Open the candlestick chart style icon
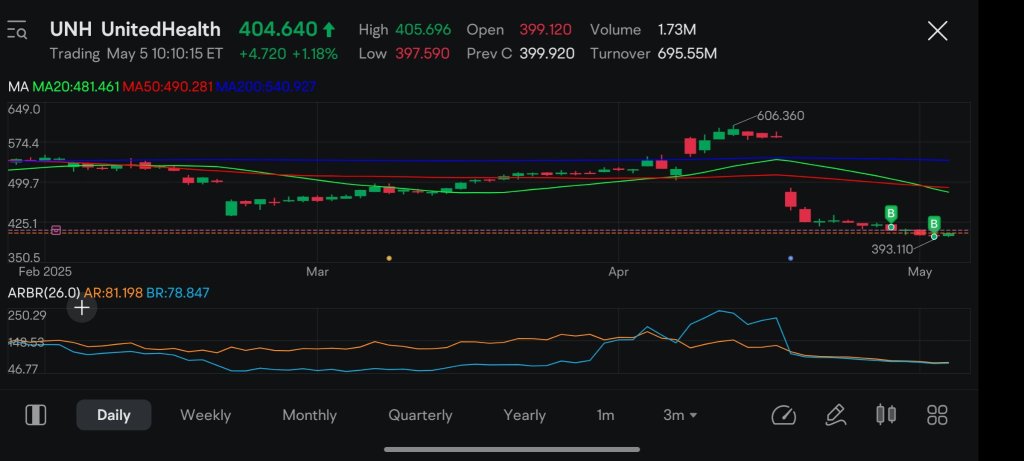This screenshot has height=461, width=1024. (x=886, y=415)
